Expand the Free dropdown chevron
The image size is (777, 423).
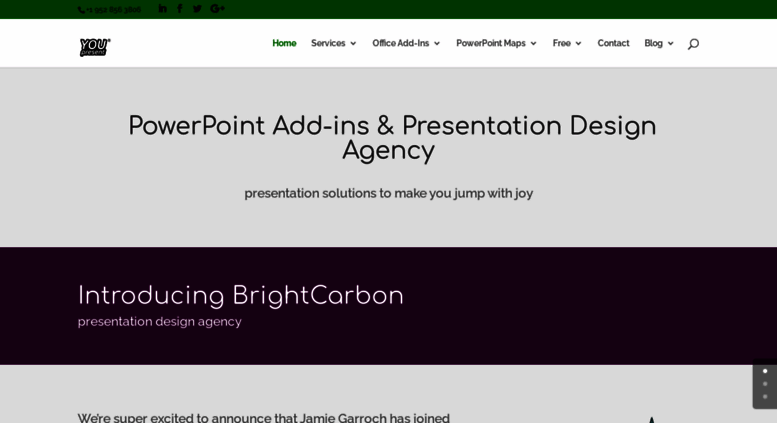578,44
